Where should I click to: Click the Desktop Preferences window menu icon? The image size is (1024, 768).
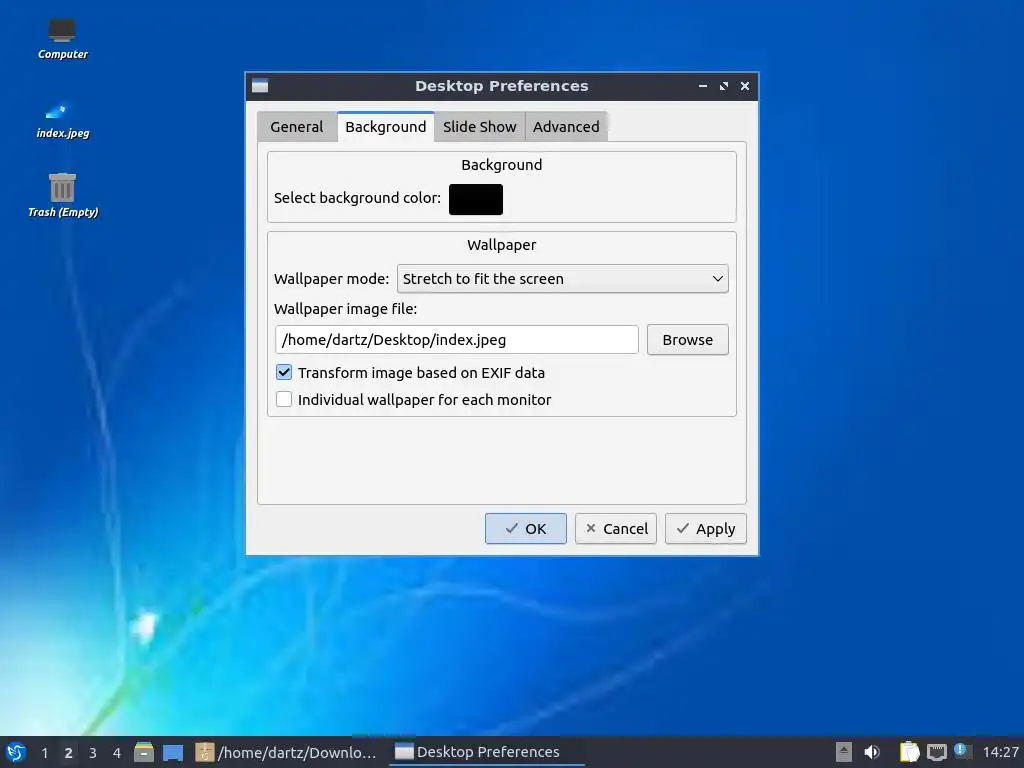click(260, 86)
